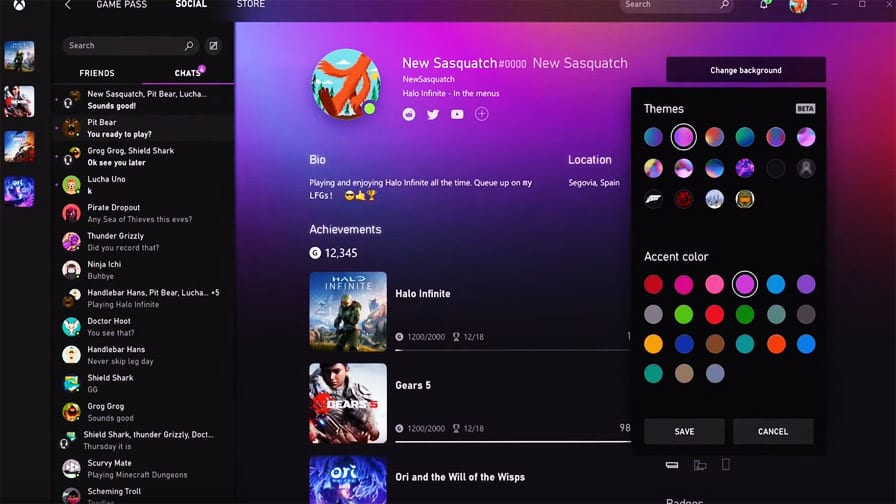Select the selected purple gradient theme
This screenshot has height=504, width=896.
tap(683, 137)
